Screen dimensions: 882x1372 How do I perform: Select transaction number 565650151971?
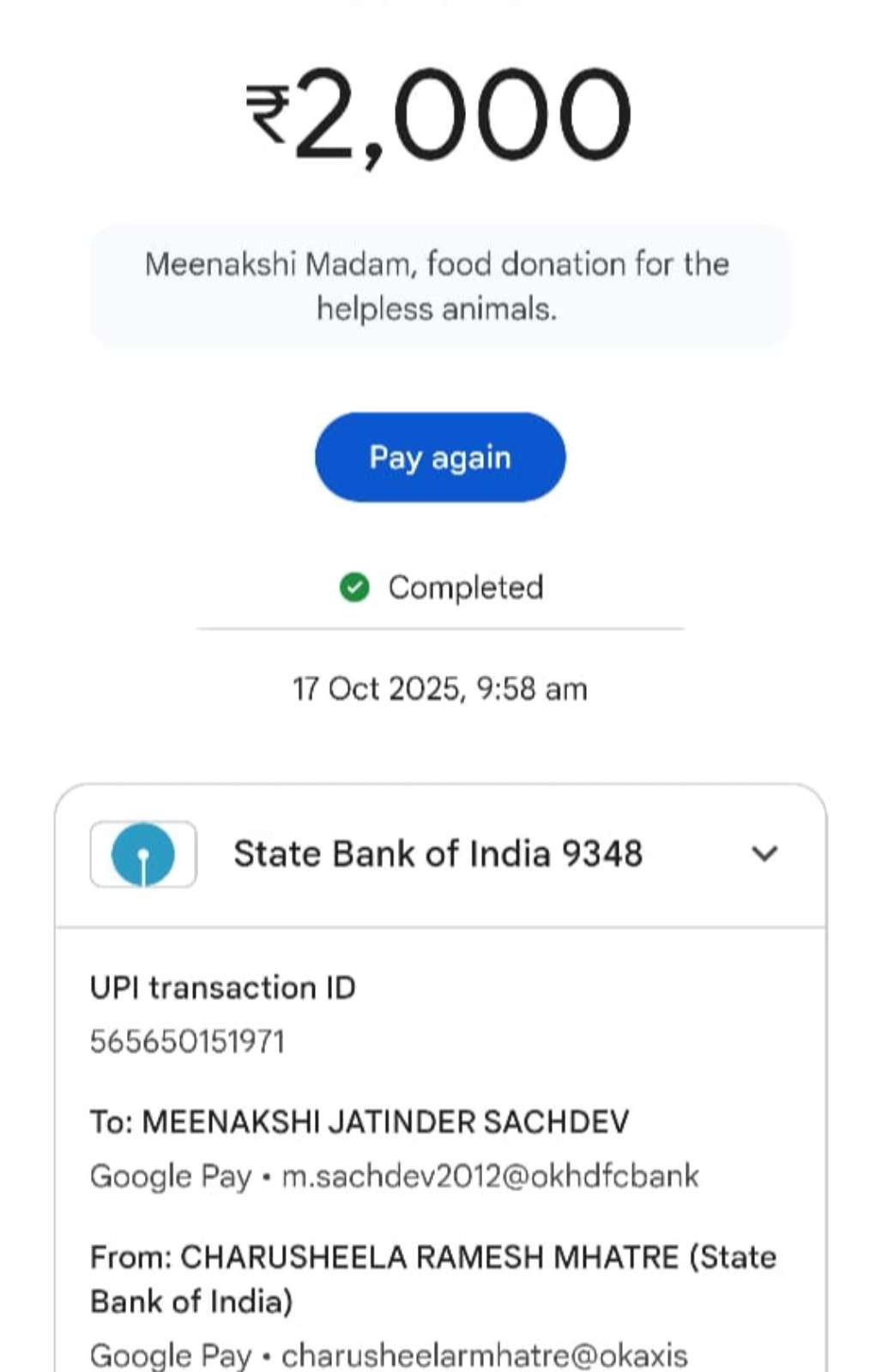(x=187, y=1042)
